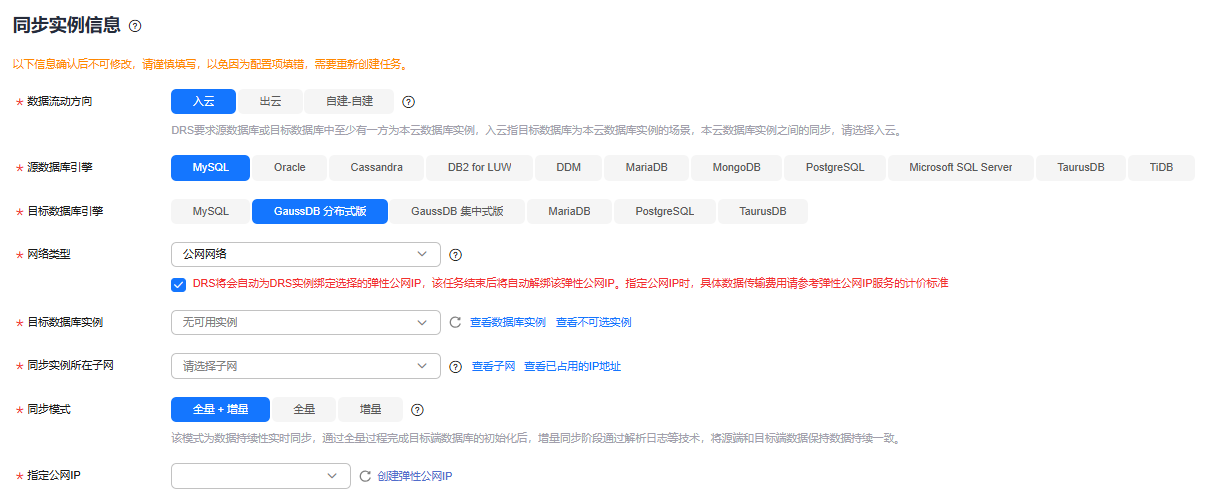Select 自建-自建 data flow direction
Screen dimensions: 1232x500
click(x=349, y=102)
